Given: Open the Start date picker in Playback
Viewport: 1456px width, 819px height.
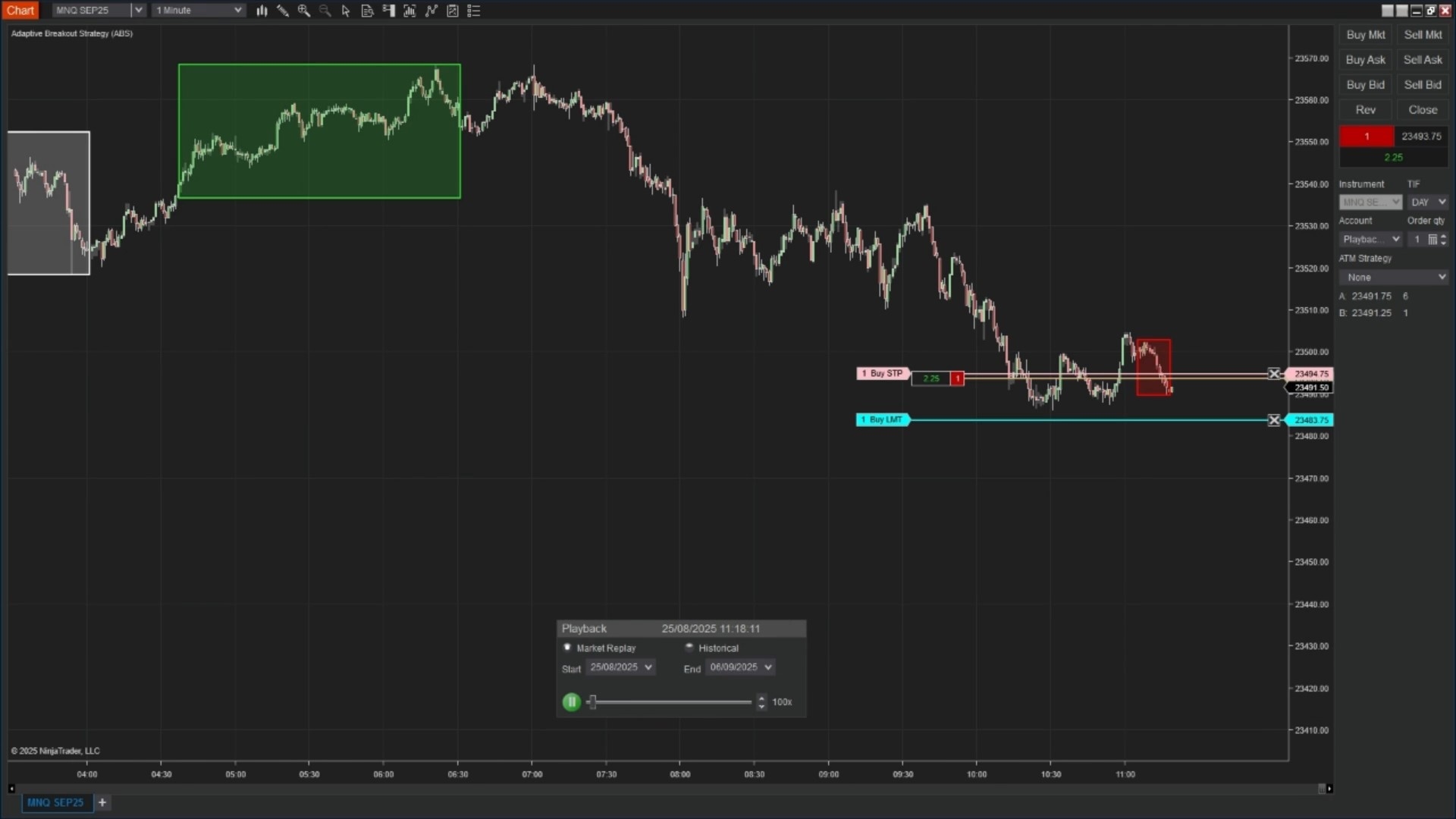Looking at the screenshot, I should 620,667.
